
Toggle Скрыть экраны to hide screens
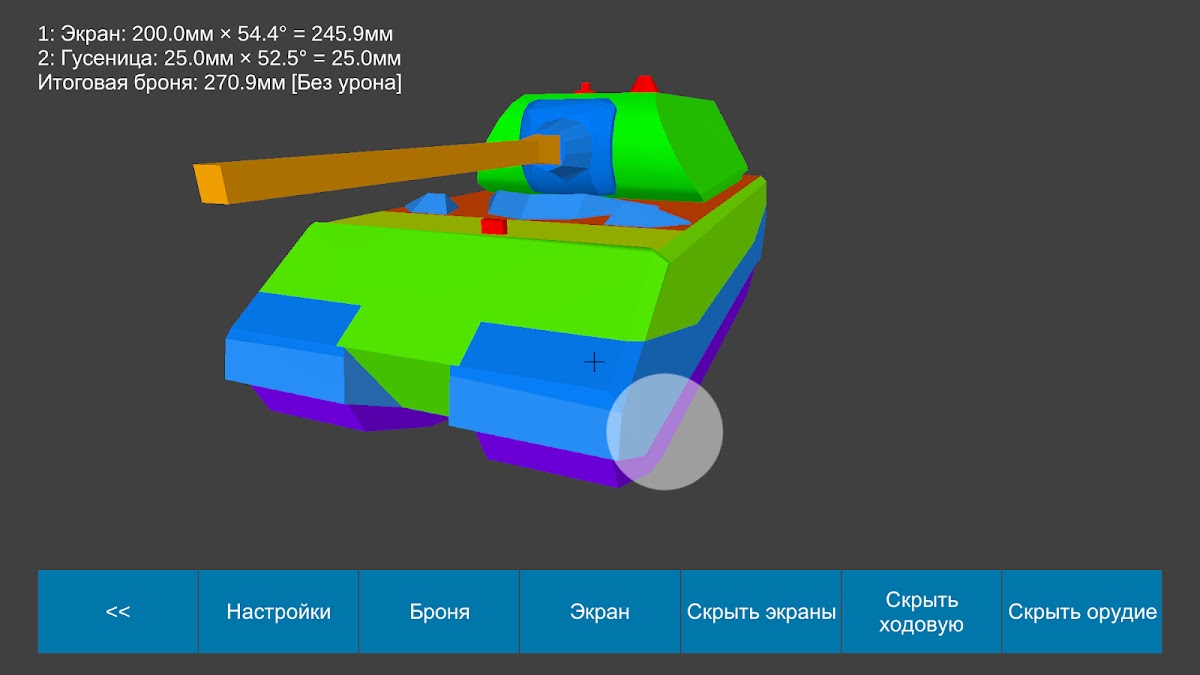coord(761,612)
